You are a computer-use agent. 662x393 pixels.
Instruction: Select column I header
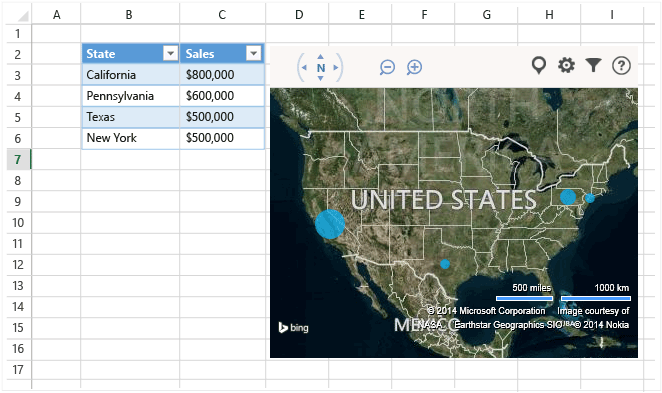coord(612,15)
